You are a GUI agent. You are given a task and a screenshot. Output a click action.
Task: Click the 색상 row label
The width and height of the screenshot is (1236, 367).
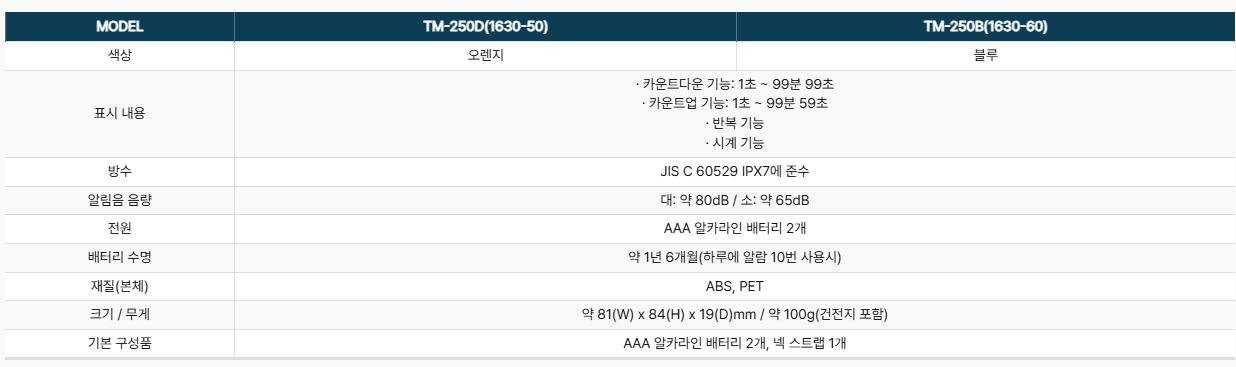coord(119,56)
